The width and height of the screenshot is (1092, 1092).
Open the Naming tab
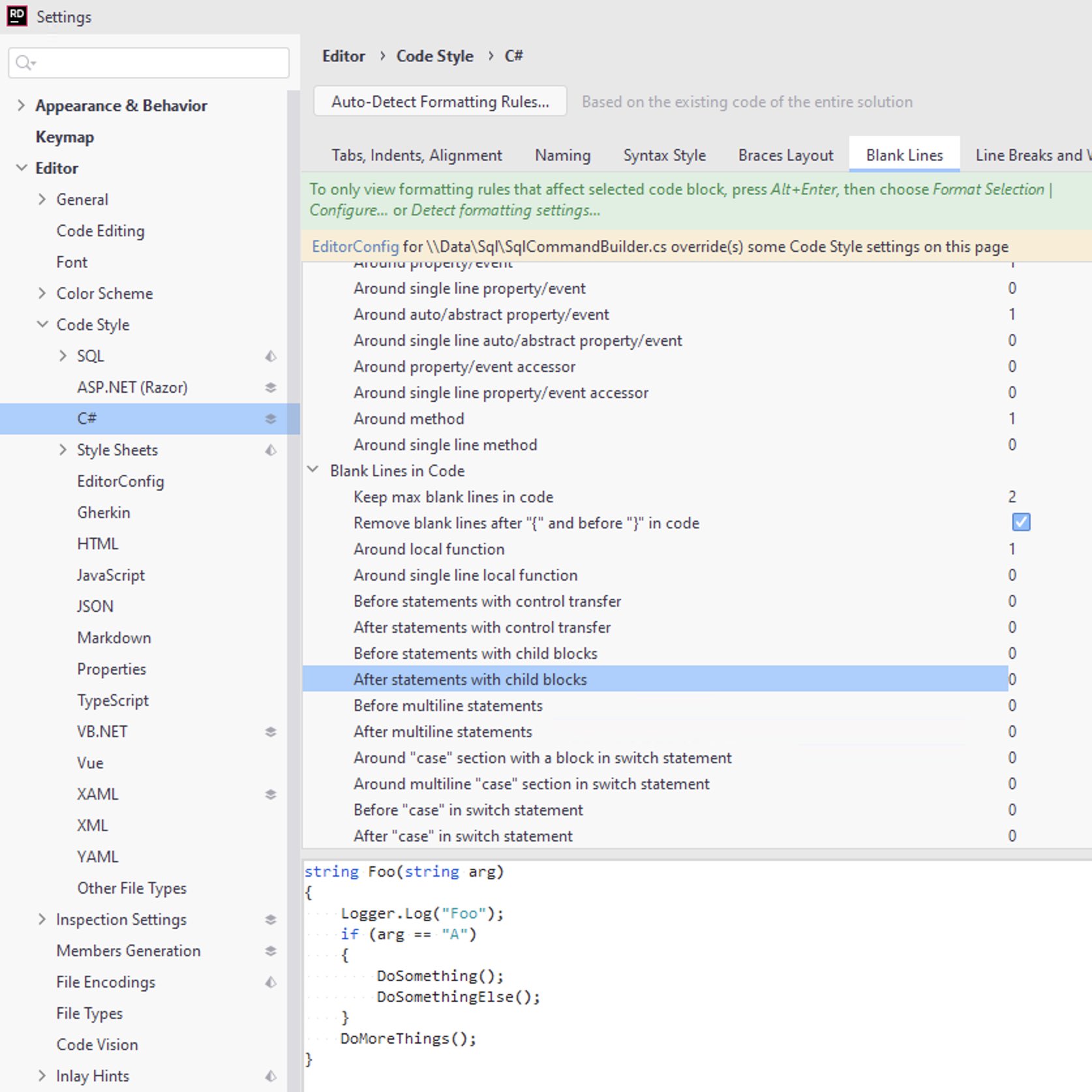[x=562, y=155]
